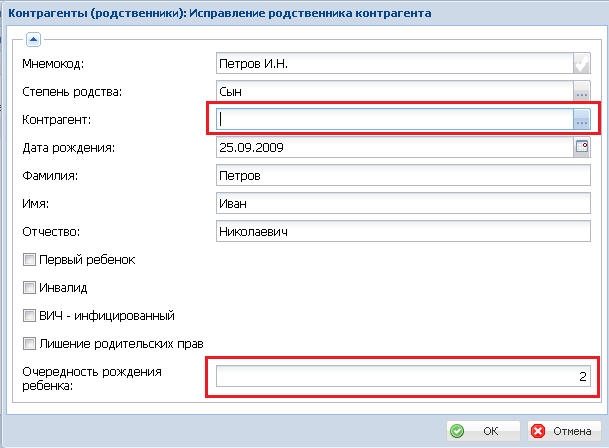Open the Степень родства selection list button
Screen dimensions: 609x448
pos(582,92)
